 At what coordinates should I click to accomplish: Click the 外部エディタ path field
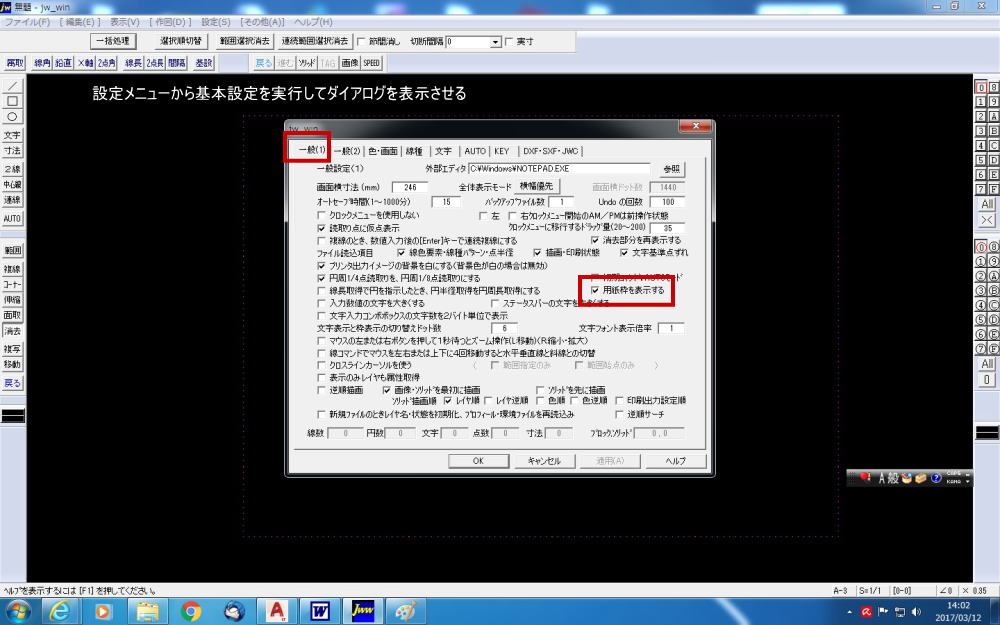(559, 169)
